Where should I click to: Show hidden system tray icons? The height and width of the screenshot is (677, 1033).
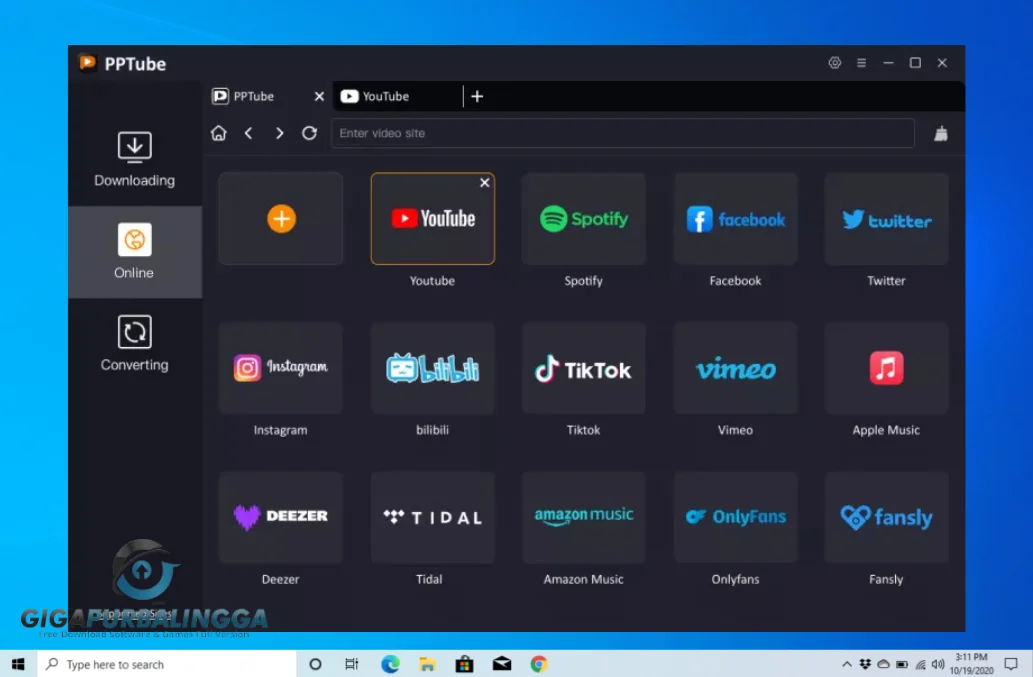[847, 664]
